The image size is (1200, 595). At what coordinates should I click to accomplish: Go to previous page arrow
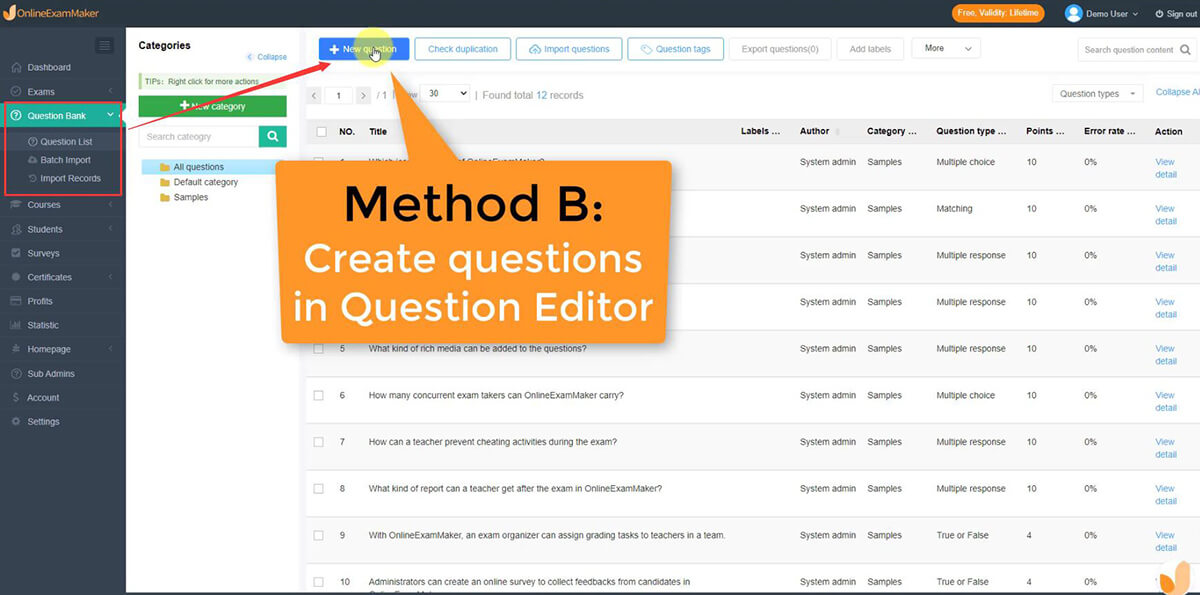point(314,95)
